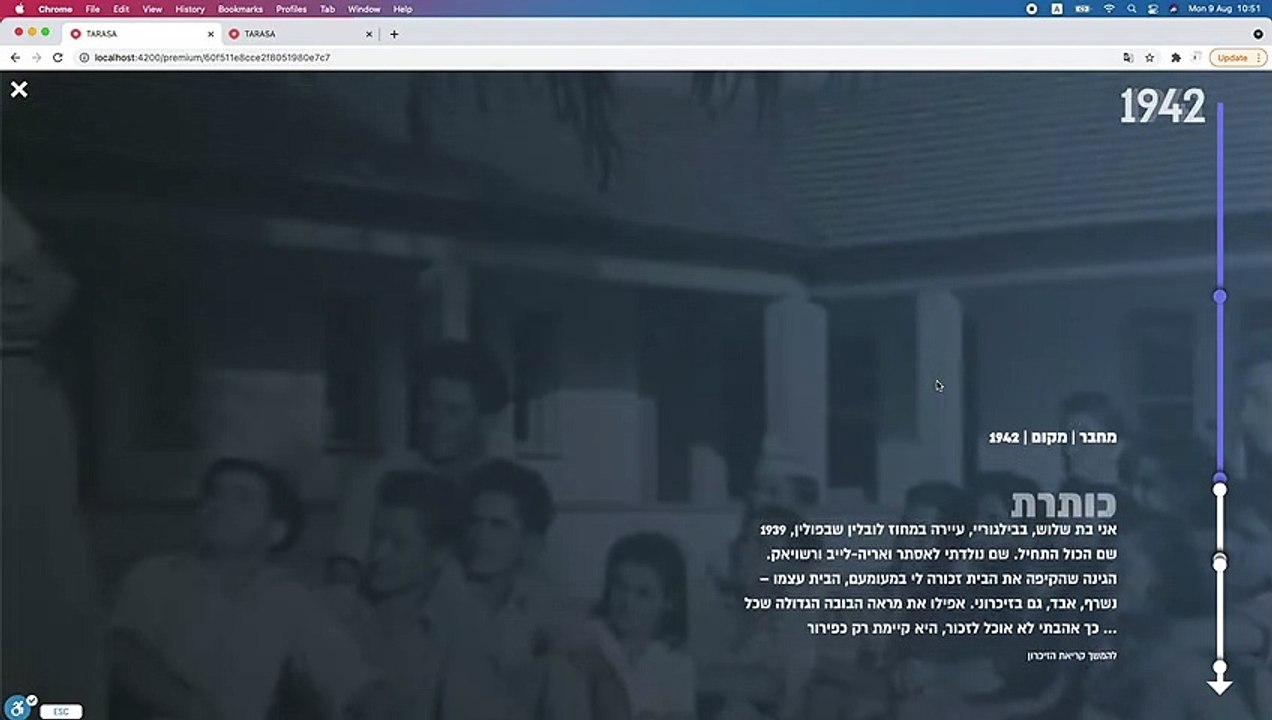Open Spotlight search
The image size is (1272, 720).
pos(1132,9)
